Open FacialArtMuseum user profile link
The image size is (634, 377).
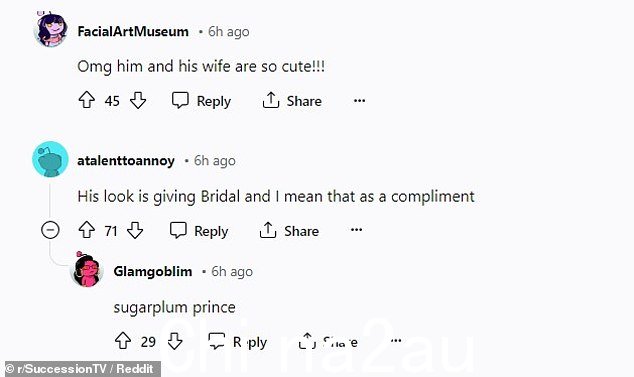coord(133,31)
